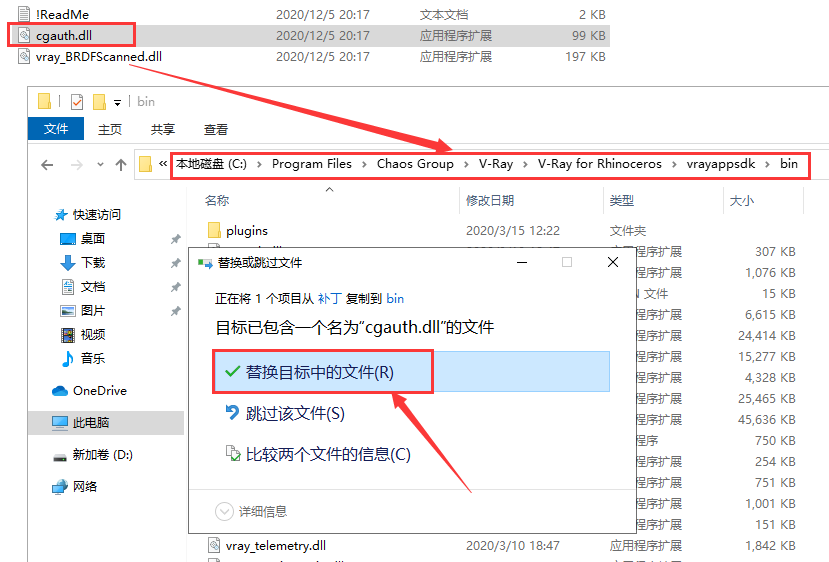
Task: Expand the chevron after Program Files breadcrumb
Action: (364, 164)
